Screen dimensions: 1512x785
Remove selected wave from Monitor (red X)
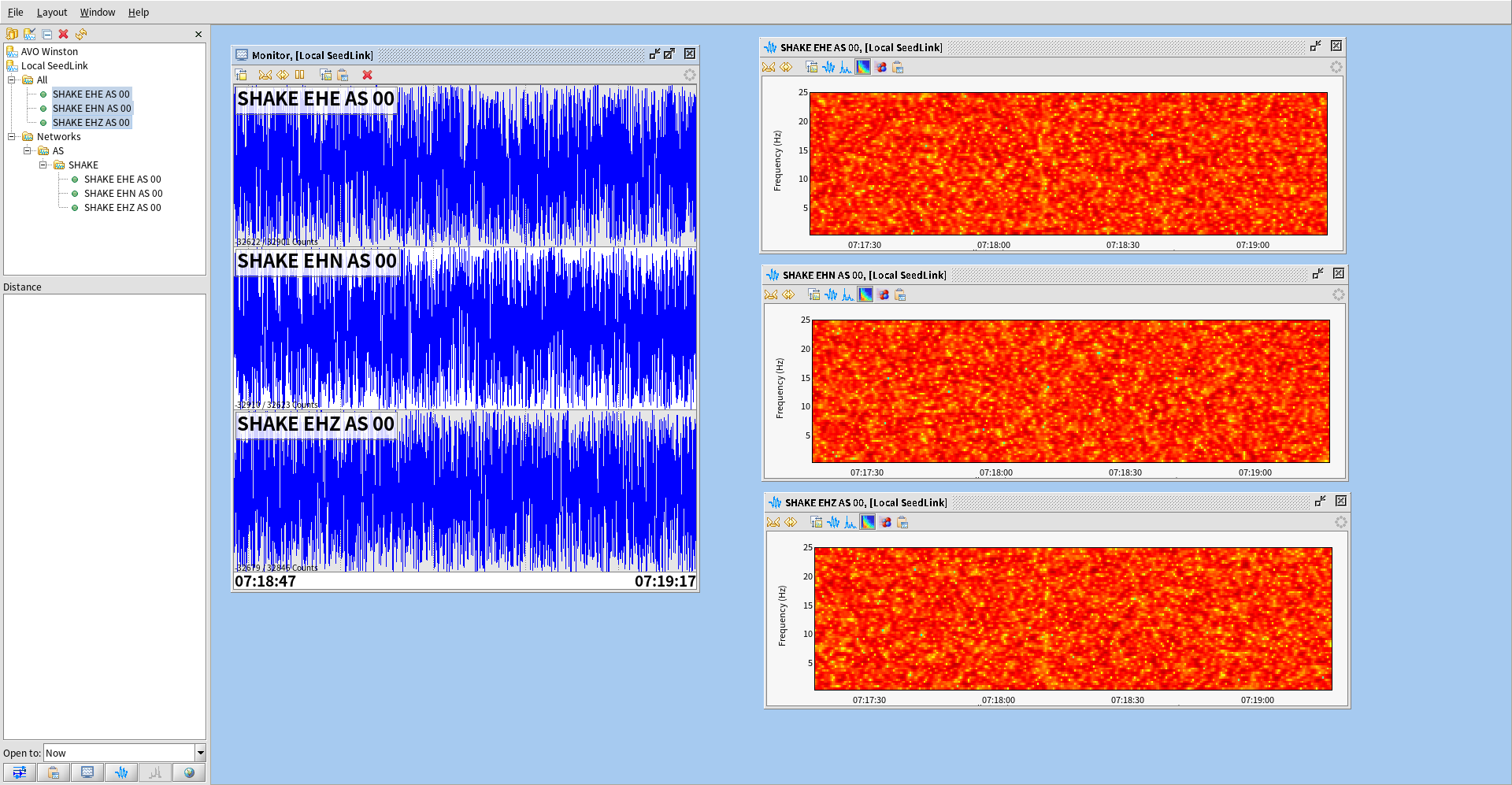[x=367, y=75]
